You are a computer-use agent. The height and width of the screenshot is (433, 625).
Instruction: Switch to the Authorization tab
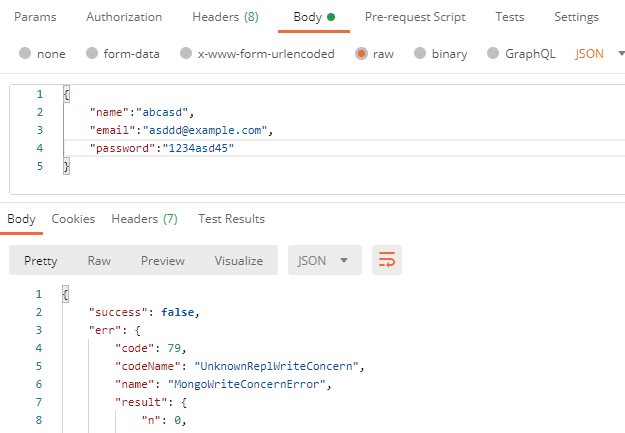(x=124, y=17)
